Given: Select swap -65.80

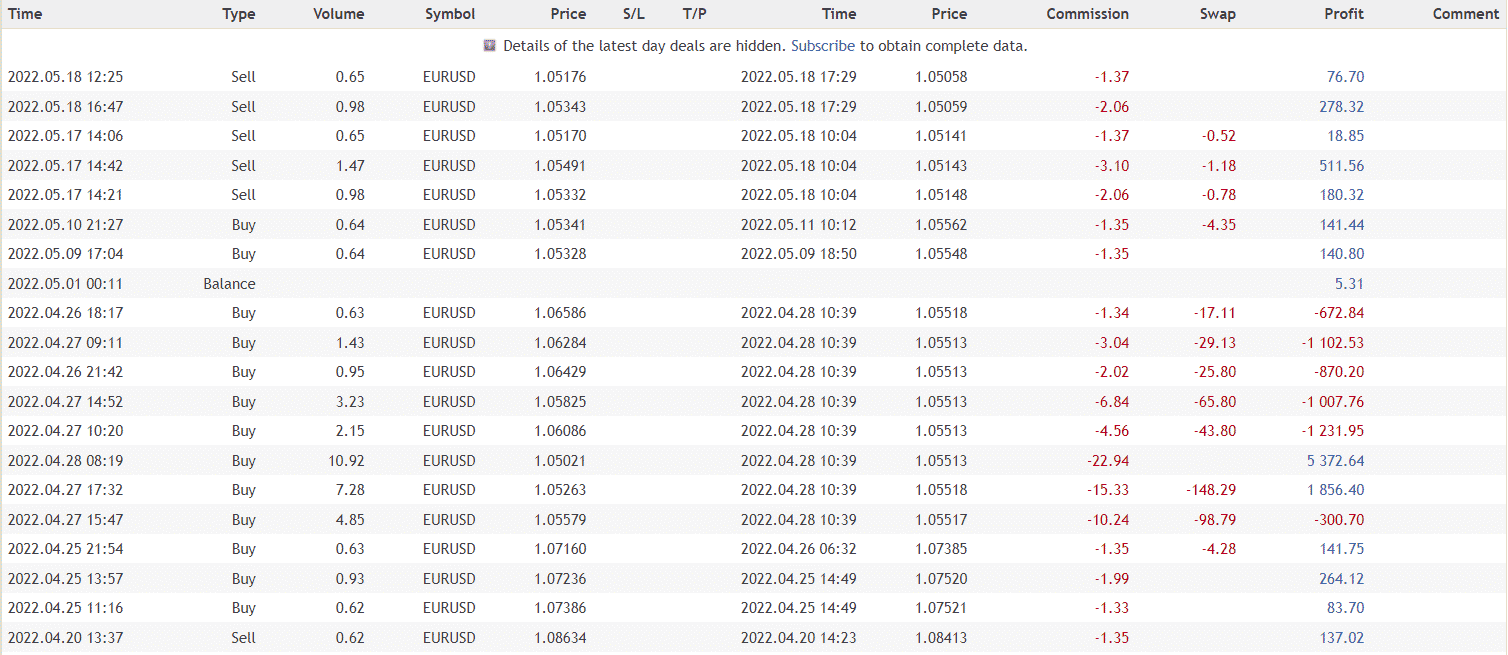Looking at the screenshot, I should click(1215, 402).
